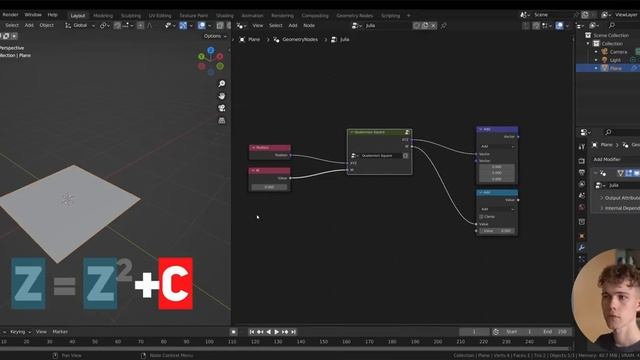Open the Global transform orientation dropdown
Screen dimensions: 640x360
(80, 25)
